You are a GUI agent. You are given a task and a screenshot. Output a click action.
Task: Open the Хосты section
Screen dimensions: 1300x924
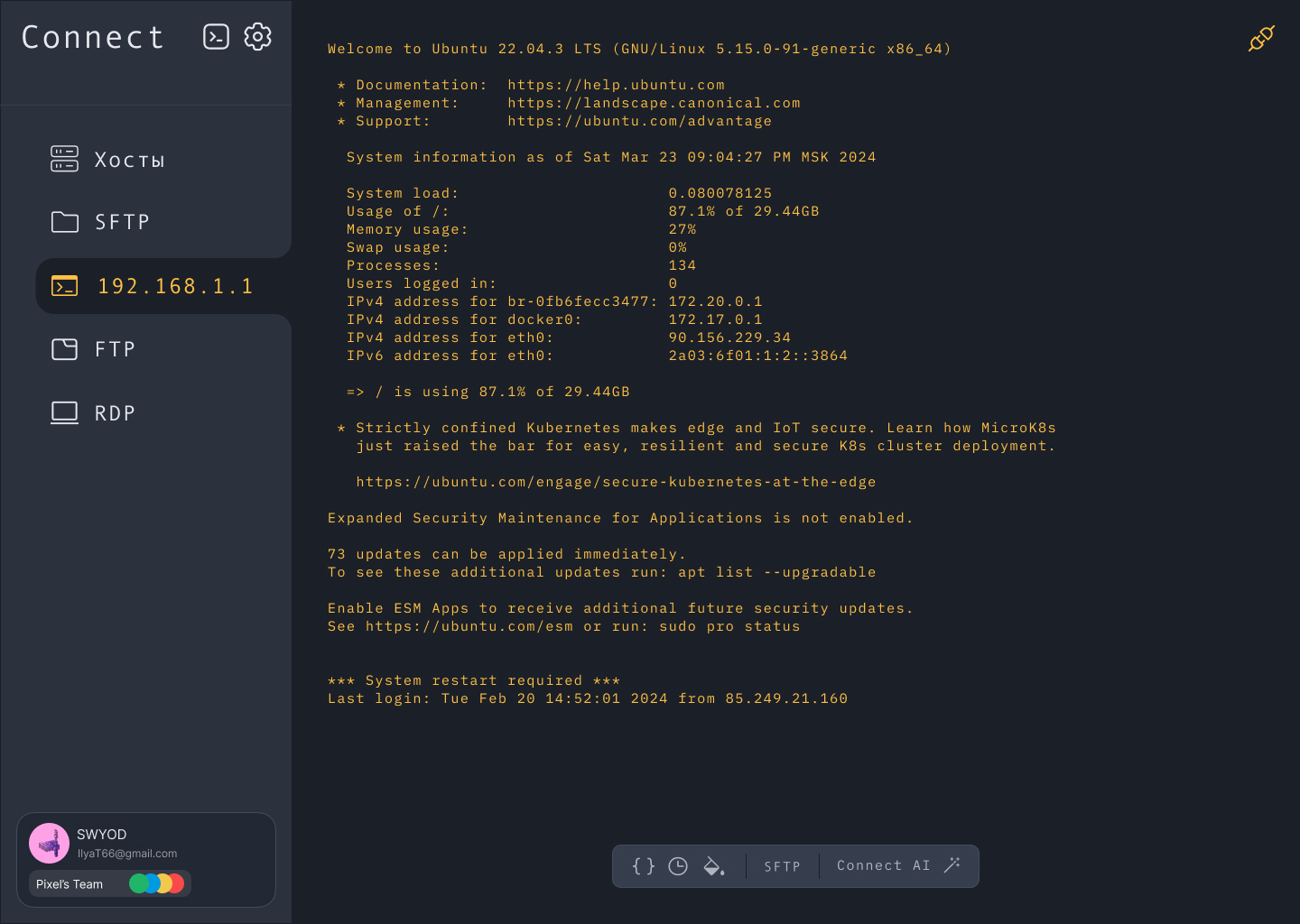[x=129, y=159]
